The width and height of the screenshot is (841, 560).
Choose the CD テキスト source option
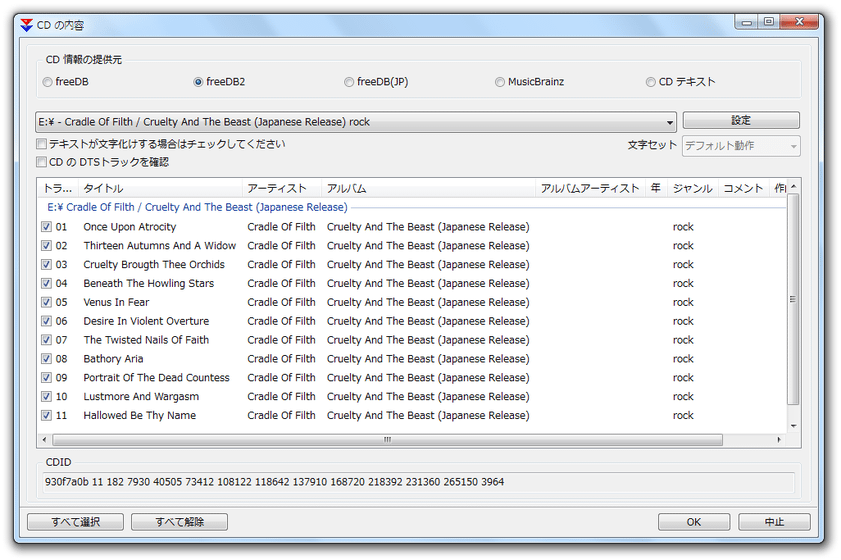[x=651, y=82]
